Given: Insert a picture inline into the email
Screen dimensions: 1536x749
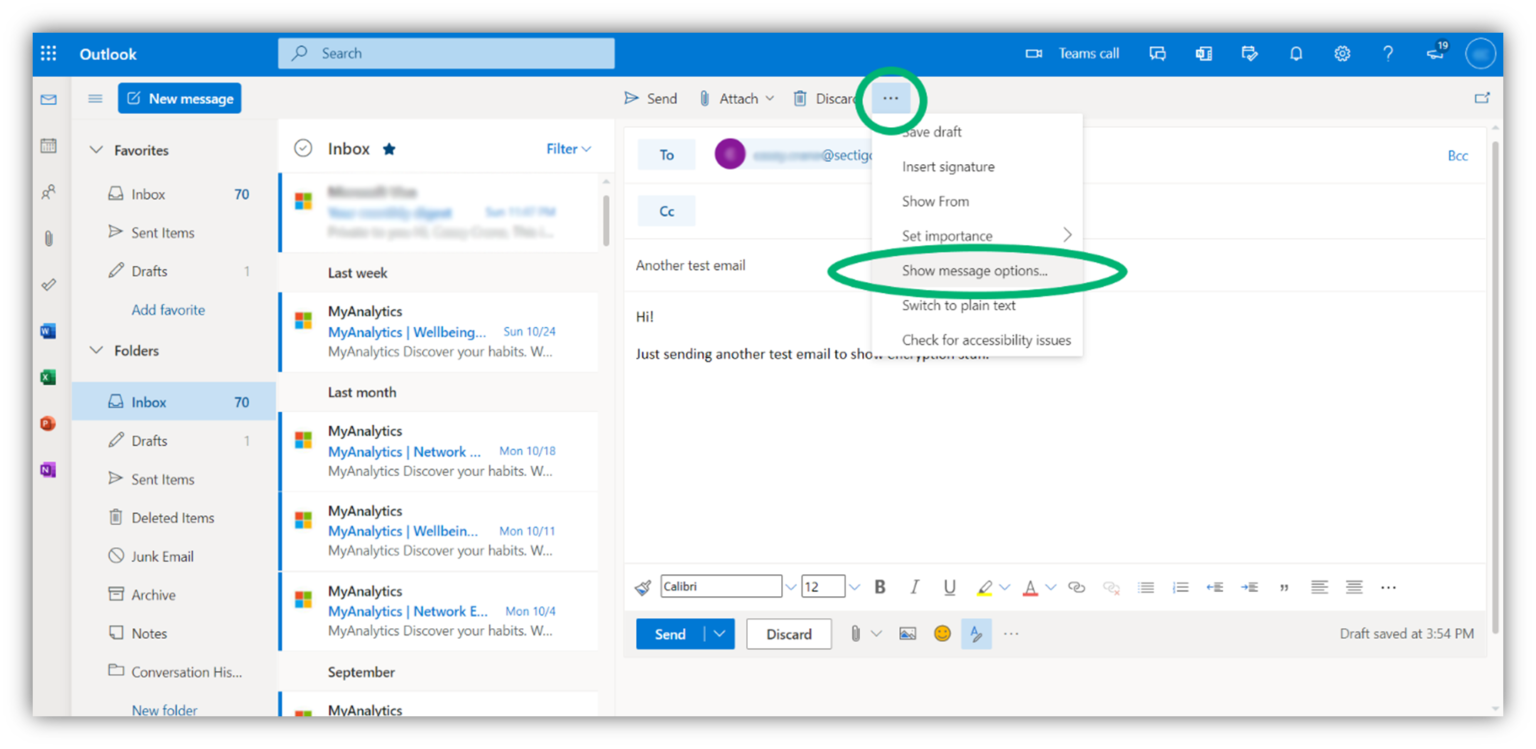Looking at the screenshot, I should coord(907,633).
